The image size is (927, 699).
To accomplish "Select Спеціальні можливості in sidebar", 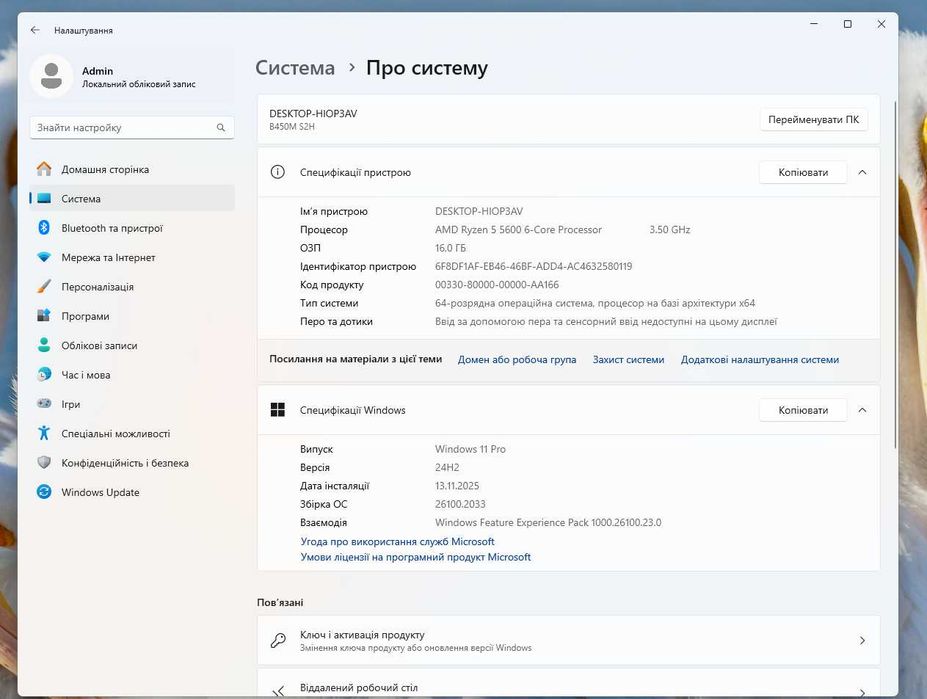I will (x=132, y=433).
